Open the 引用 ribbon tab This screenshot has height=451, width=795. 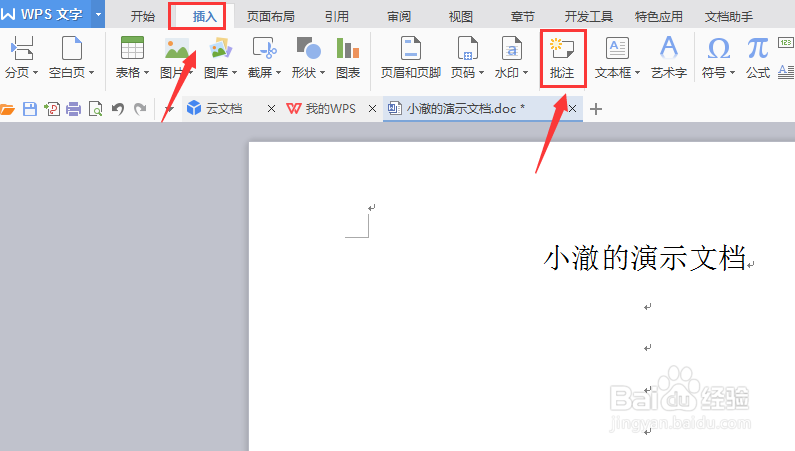pyautogui.click(x=337, y=17)
